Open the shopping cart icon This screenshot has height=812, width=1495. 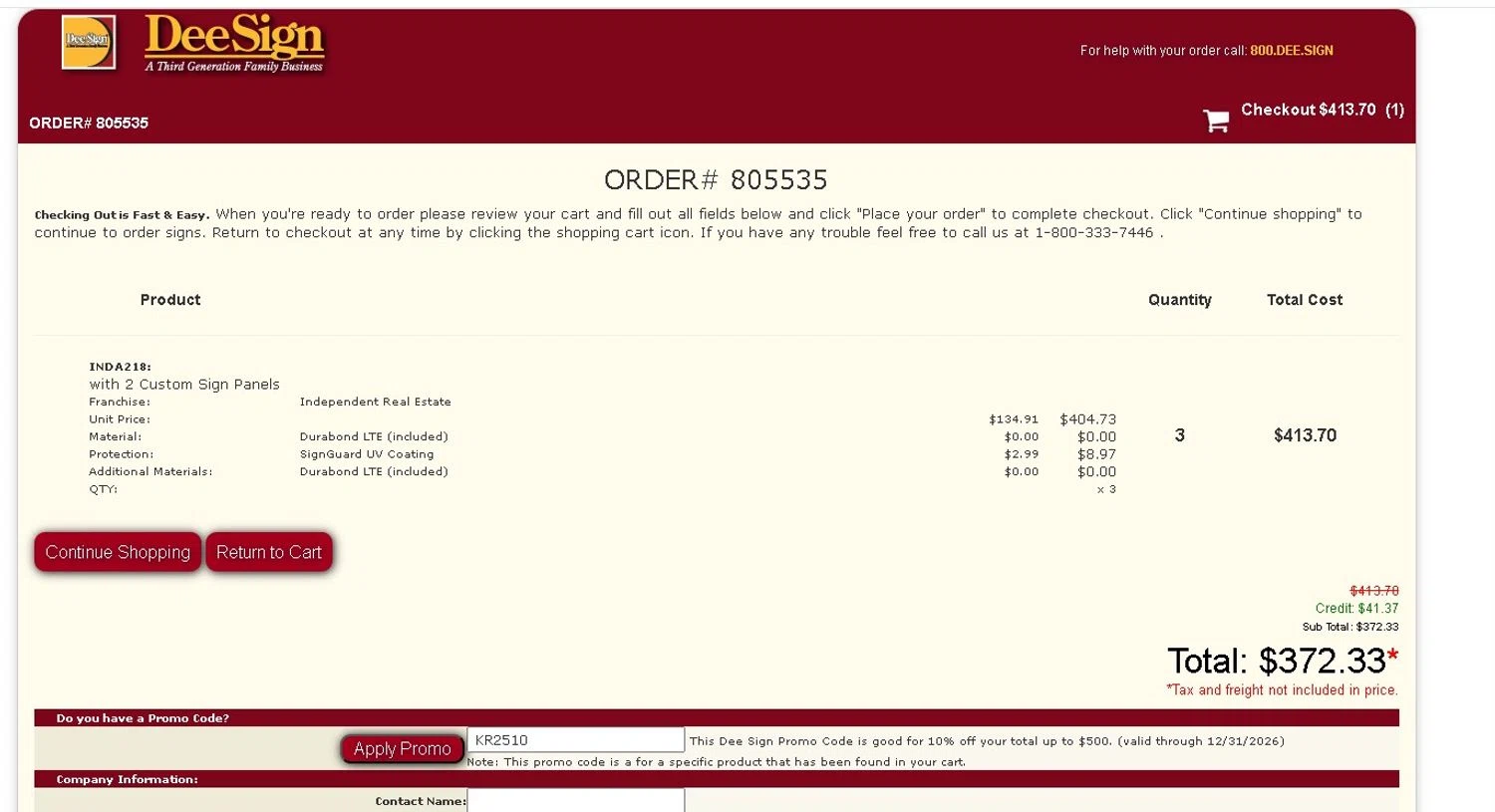click(1216, 121)
